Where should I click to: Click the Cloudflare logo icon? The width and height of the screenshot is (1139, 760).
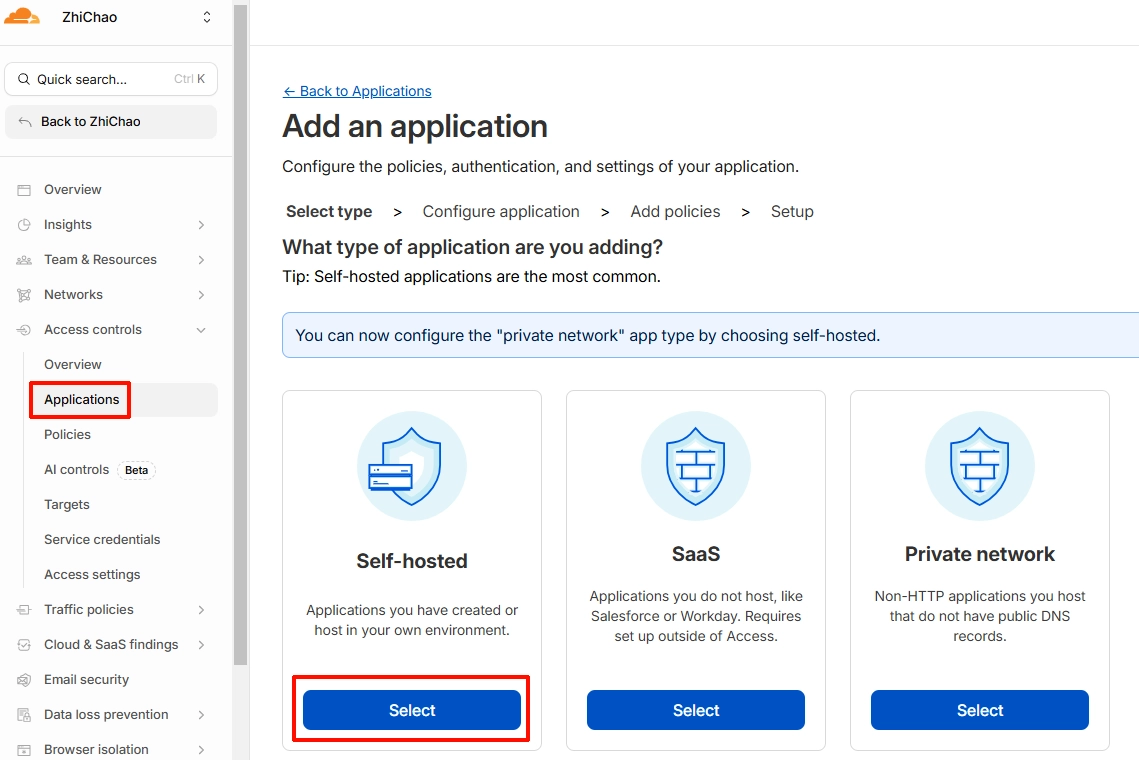22,16
